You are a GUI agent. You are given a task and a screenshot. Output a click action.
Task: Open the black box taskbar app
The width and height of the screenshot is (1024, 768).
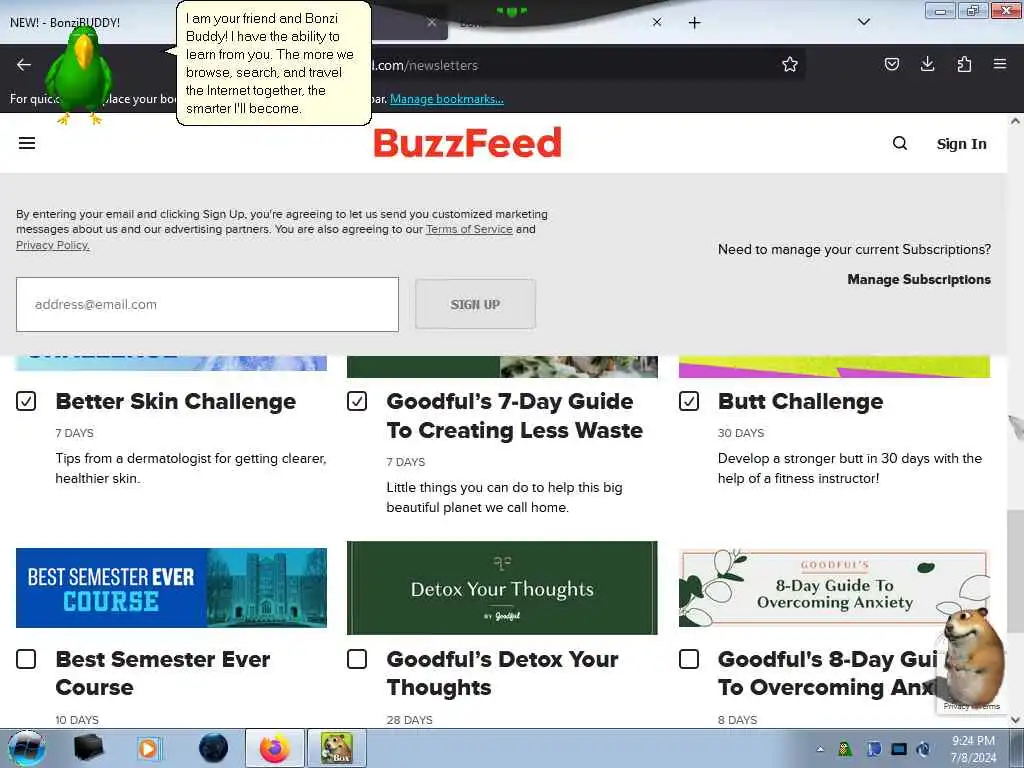click(x=89, y=748)
